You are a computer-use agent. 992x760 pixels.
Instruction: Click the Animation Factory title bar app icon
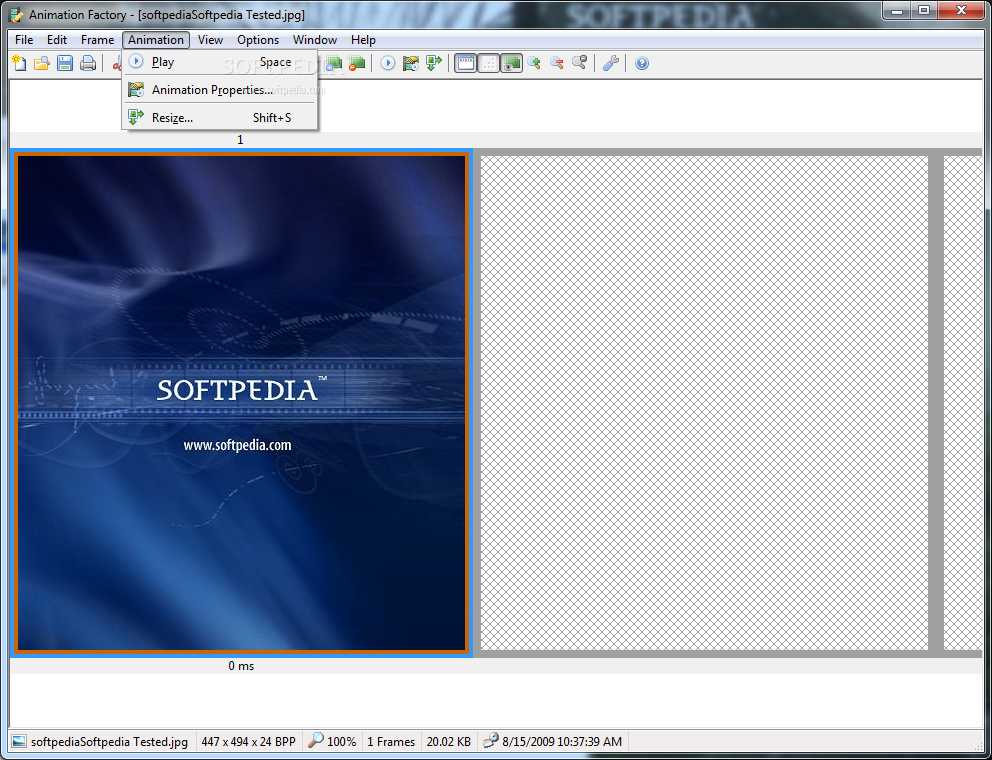[17, 15]
